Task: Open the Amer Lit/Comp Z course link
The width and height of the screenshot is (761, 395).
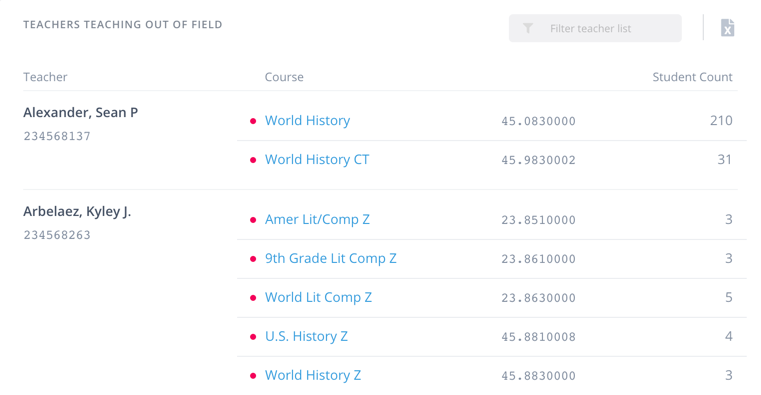Action: (317, 219)
